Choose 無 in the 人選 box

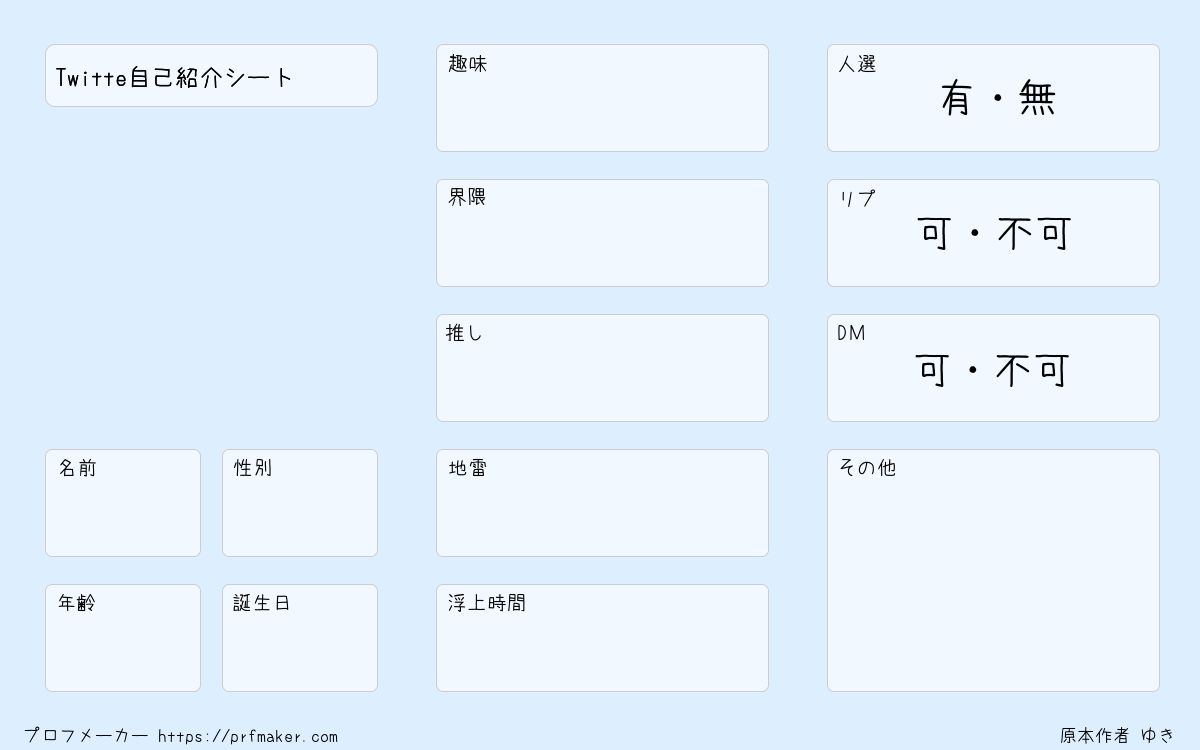(1038, 98)
